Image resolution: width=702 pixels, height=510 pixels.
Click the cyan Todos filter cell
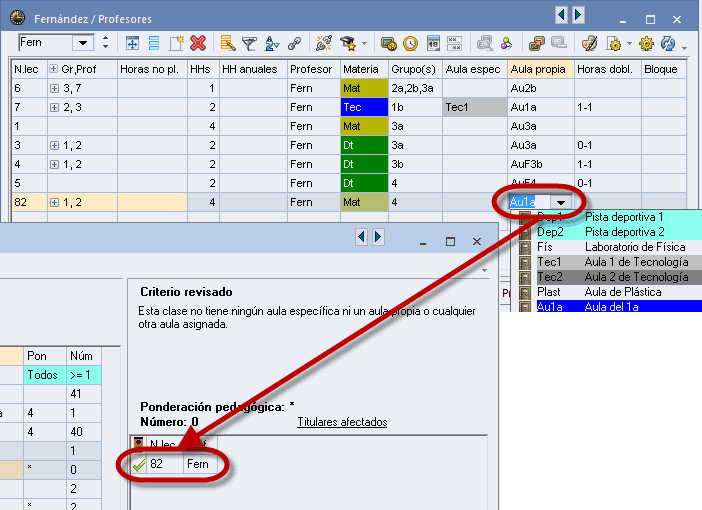click(x=45, y=375)
